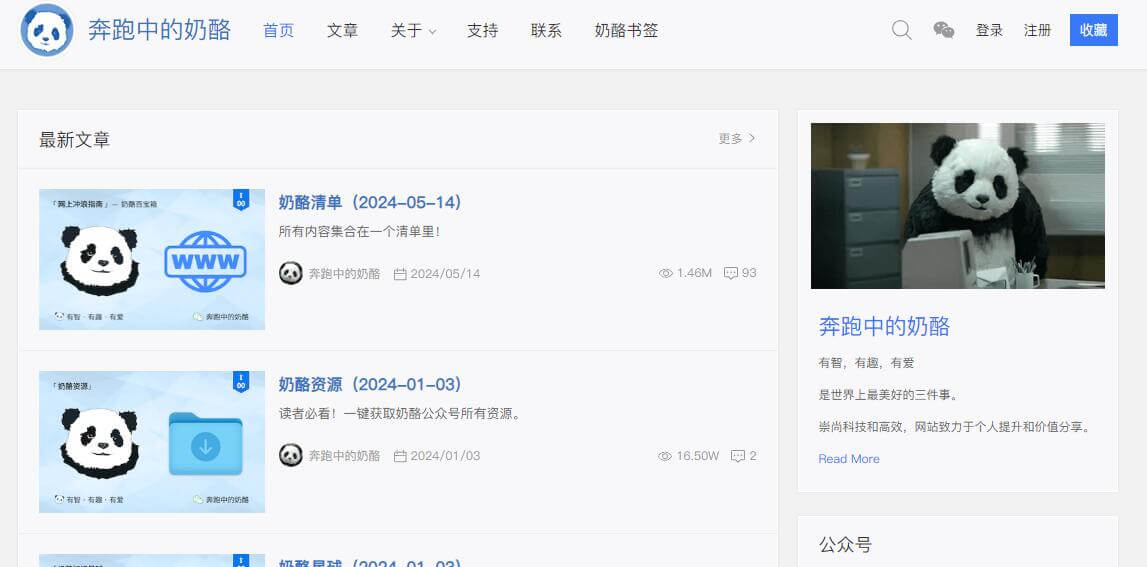Screen dimensions: 1147x567
Task: Open 文章 nav item
Action: click(x=342, y=30)
